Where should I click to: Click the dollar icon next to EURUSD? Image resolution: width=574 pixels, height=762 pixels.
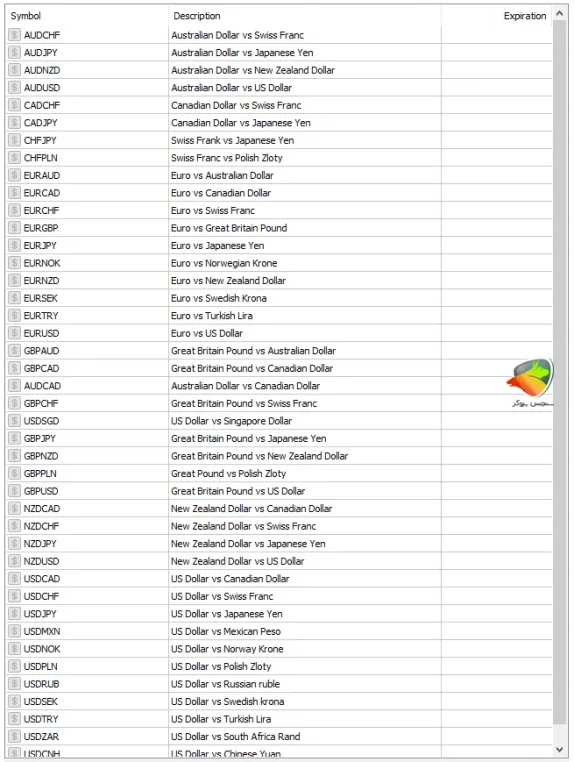[x=15, y=333]
